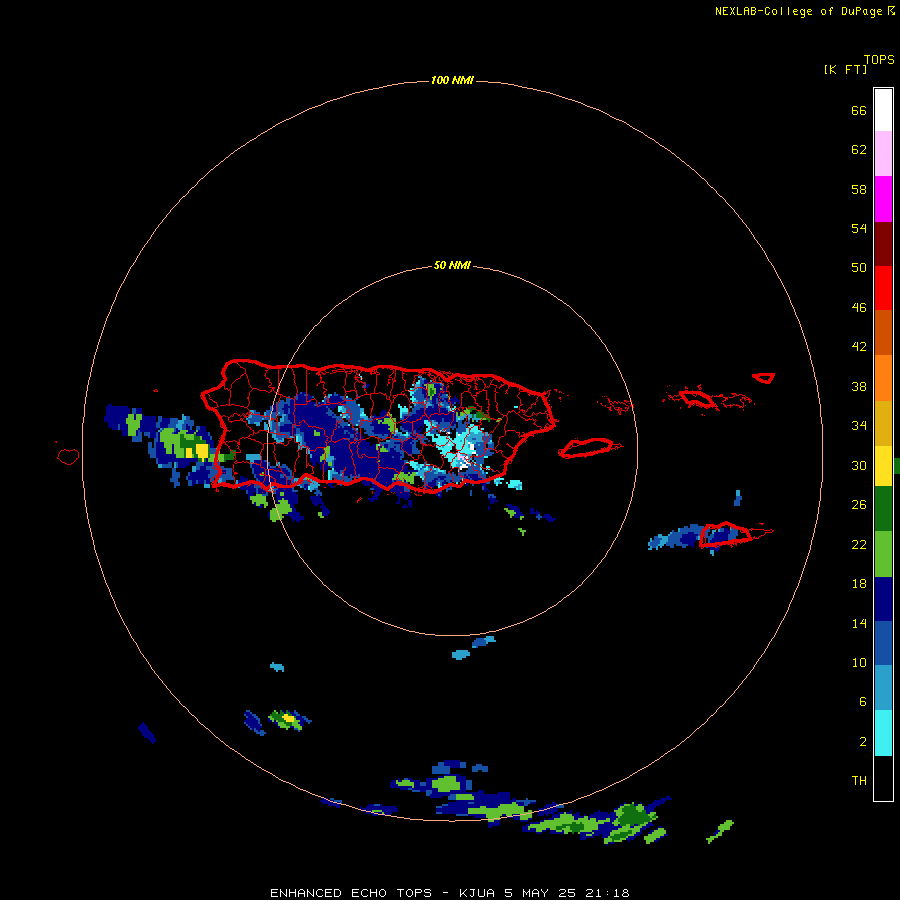
Task: Click the St. Croix island outline with blue echoes
Action: tap(726, 534)
